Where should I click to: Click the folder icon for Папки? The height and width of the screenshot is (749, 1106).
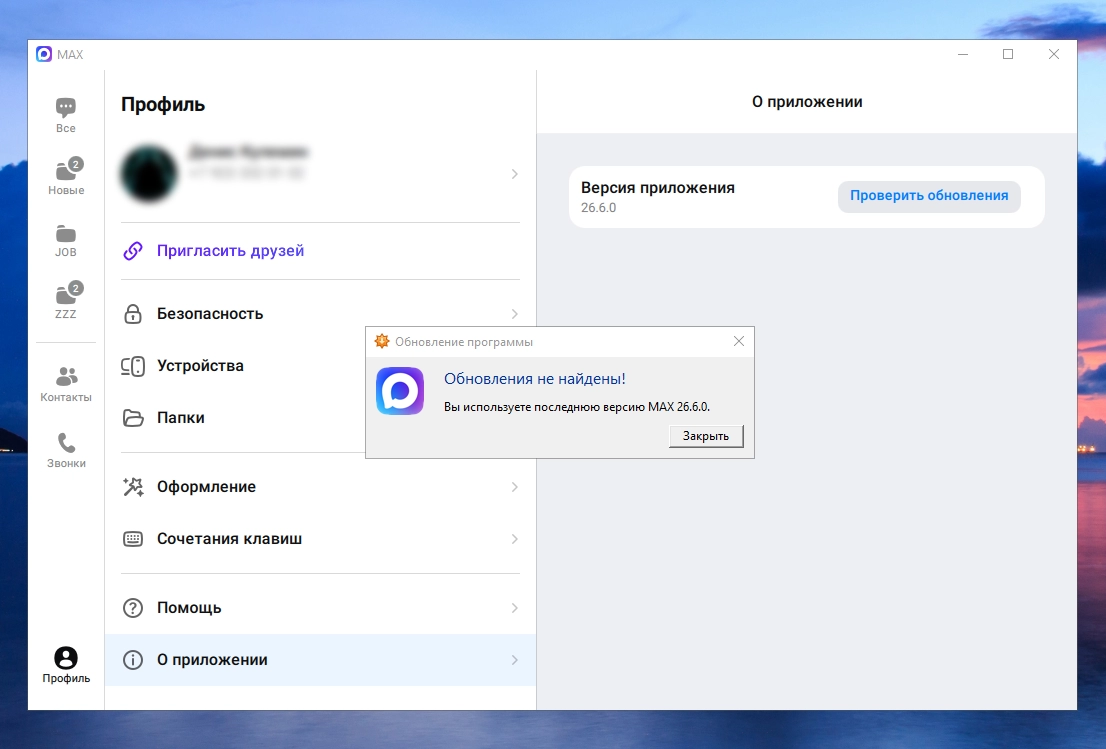[x=133, y=418]
